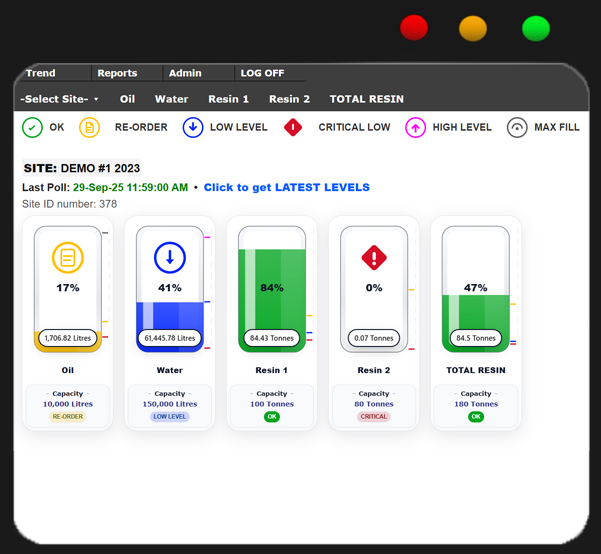The image size is (601, 554).
Task: Open the Select Site dropdown
Action: (x=59, y=99)
